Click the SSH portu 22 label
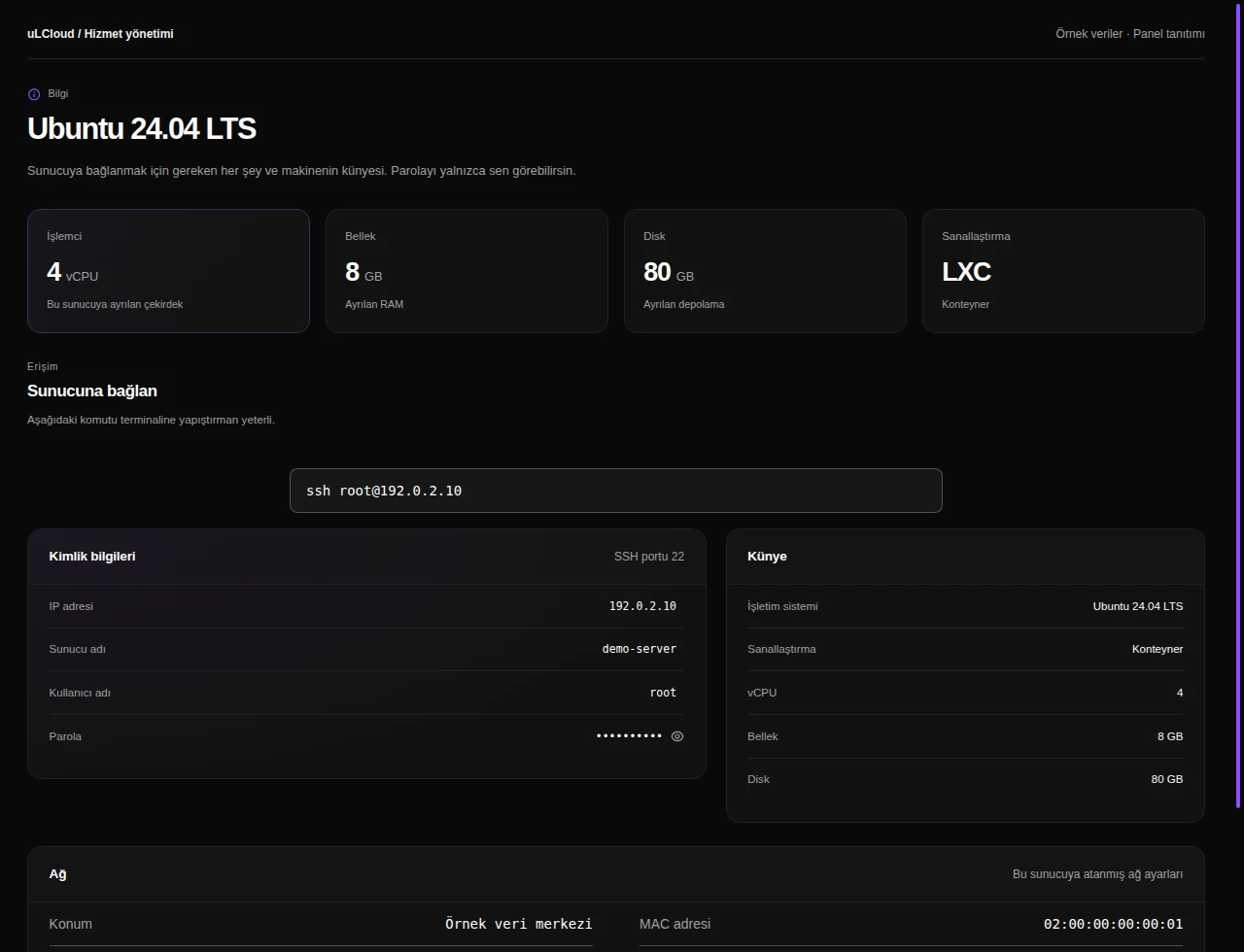 (649, 557)
